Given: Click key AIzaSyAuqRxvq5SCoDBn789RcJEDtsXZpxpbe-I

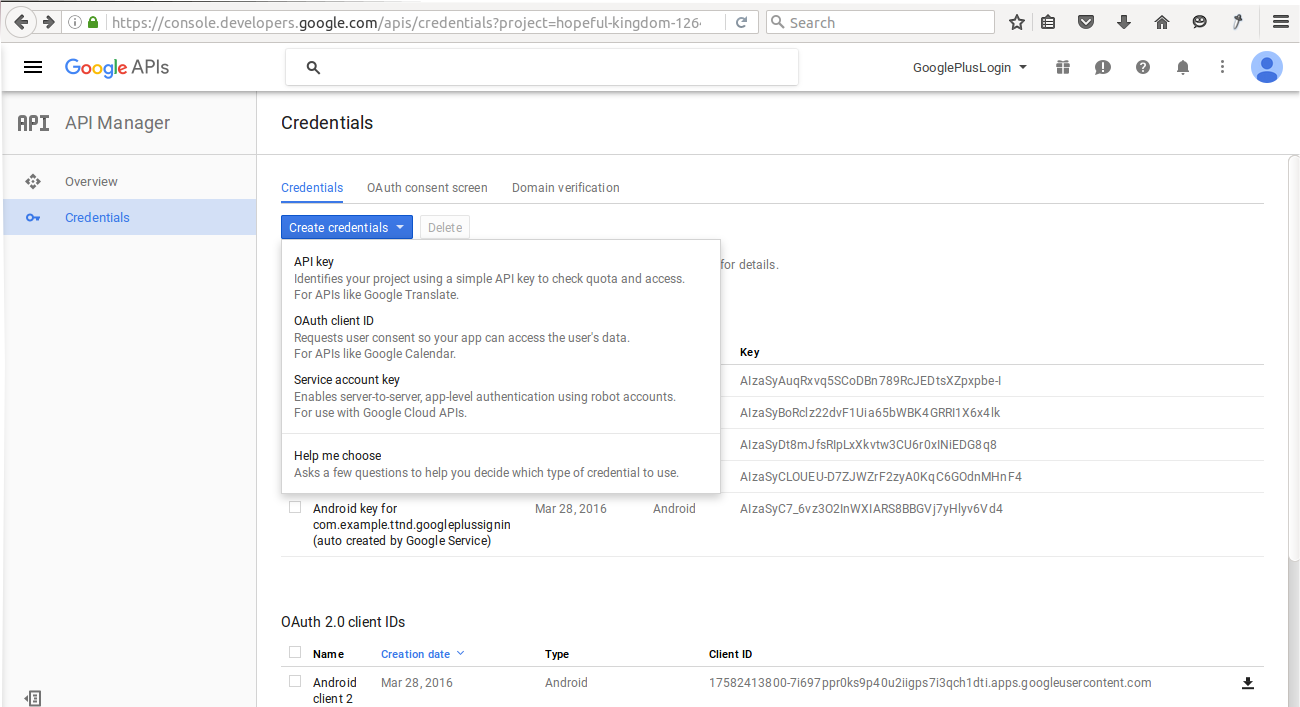Looking at the screenshot, I should 871,381.
